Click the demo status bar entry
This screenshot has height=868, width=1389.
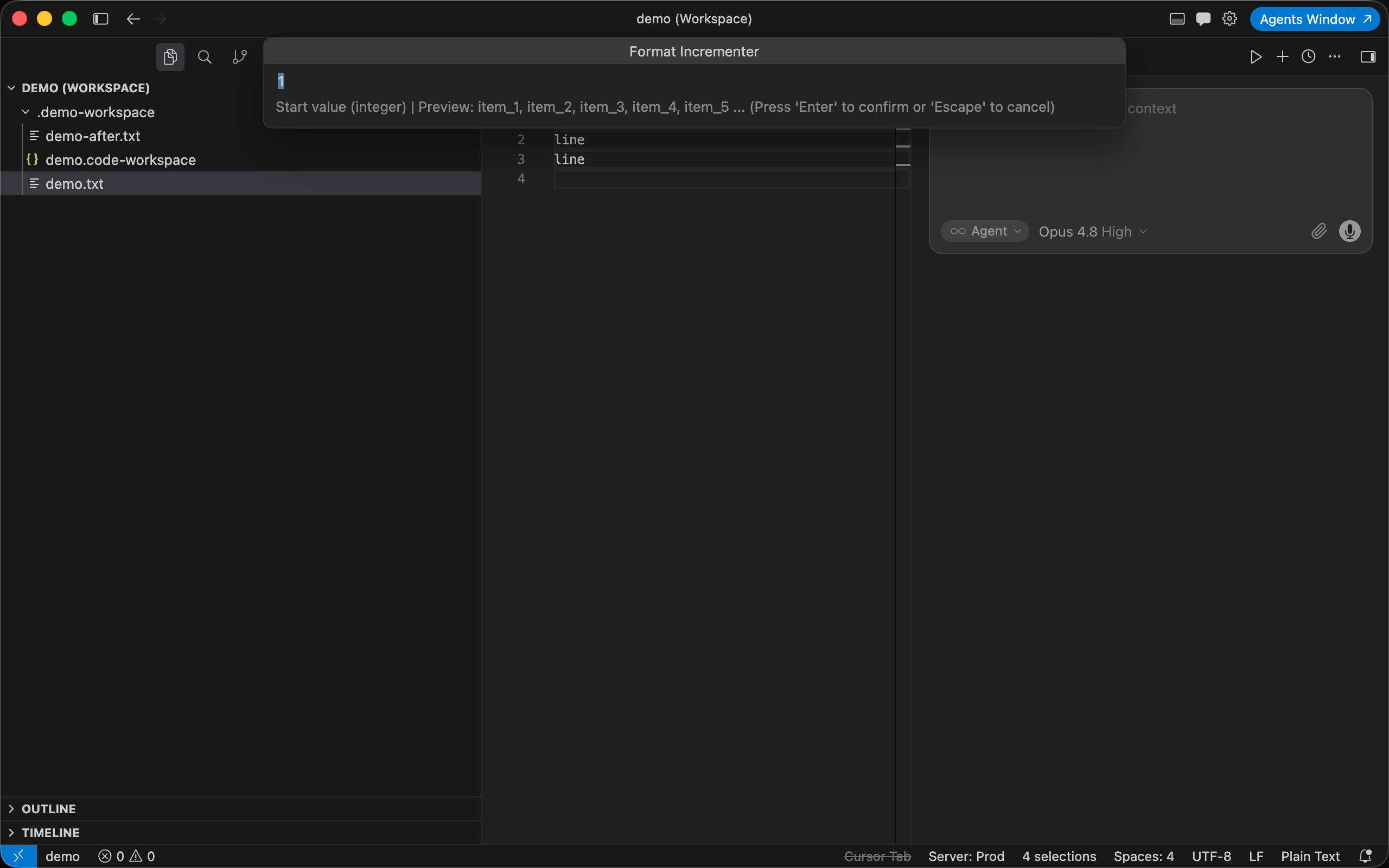click(62, 856)
